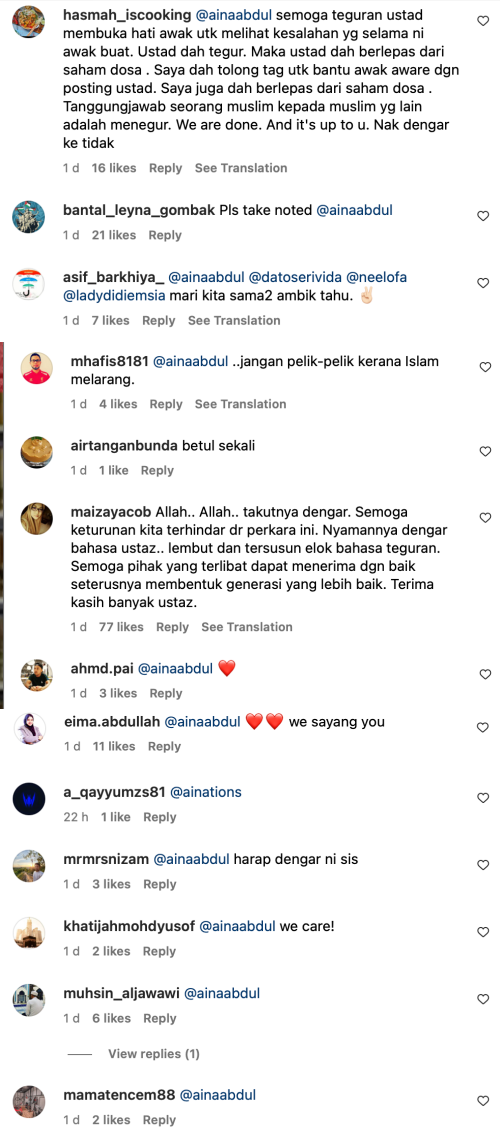Show translation for maizayacob's comment
The image size is (500, 1143).
pos(247,627)
